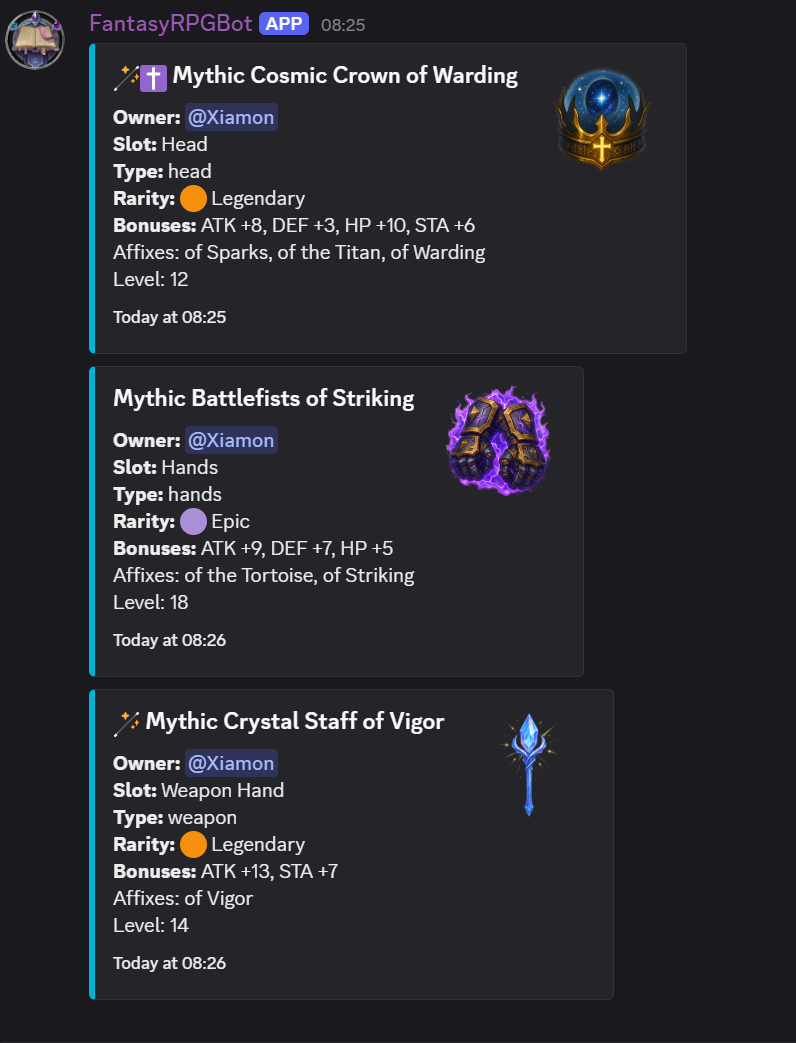Click the sparkles emoji before Crystal Staff title
Image resolution: width=796 pixels, height=1043 pixels.
127,720
